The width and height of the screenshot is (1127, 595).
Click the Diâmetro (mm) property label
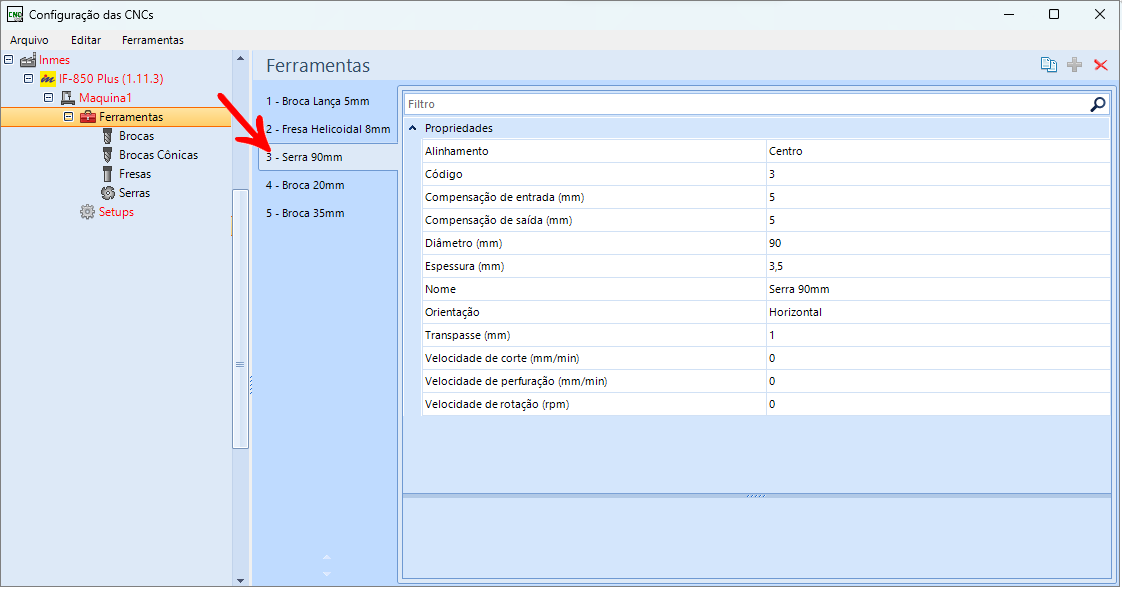coord(464,243)
